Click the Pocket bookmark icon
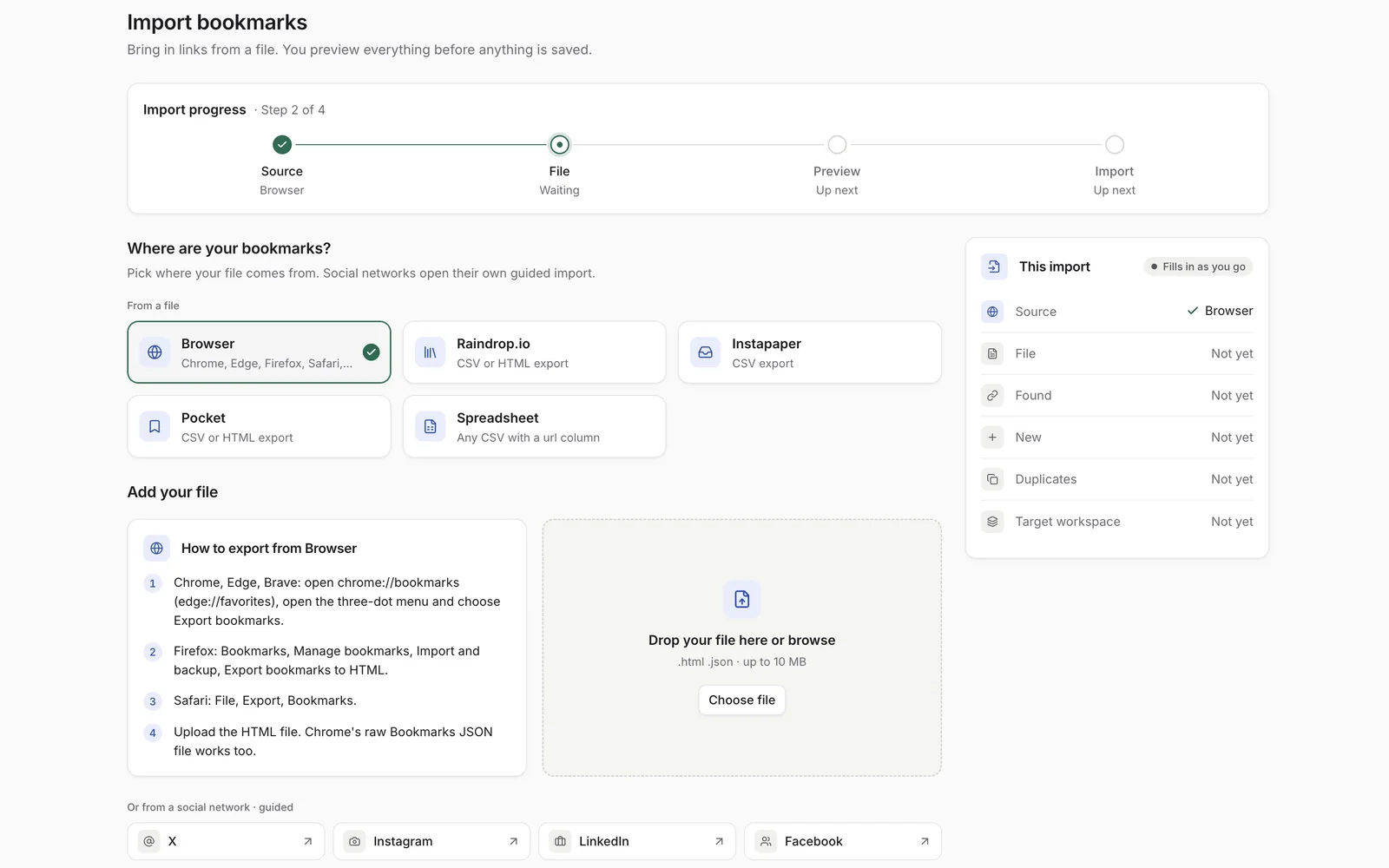Image resolution: width=1389 pixels, height=868 pixels. (155, 426)
